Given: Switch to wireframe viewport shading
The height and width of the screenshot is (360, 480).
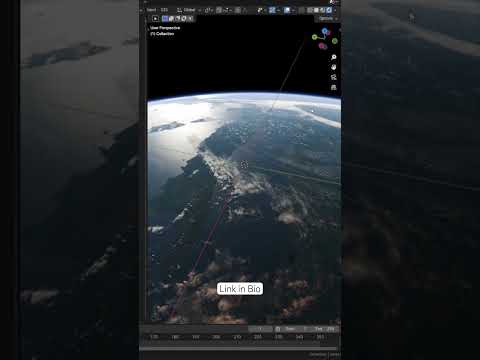Looking at the screenshot, I should pyautogui.click(x=309, y=10).
